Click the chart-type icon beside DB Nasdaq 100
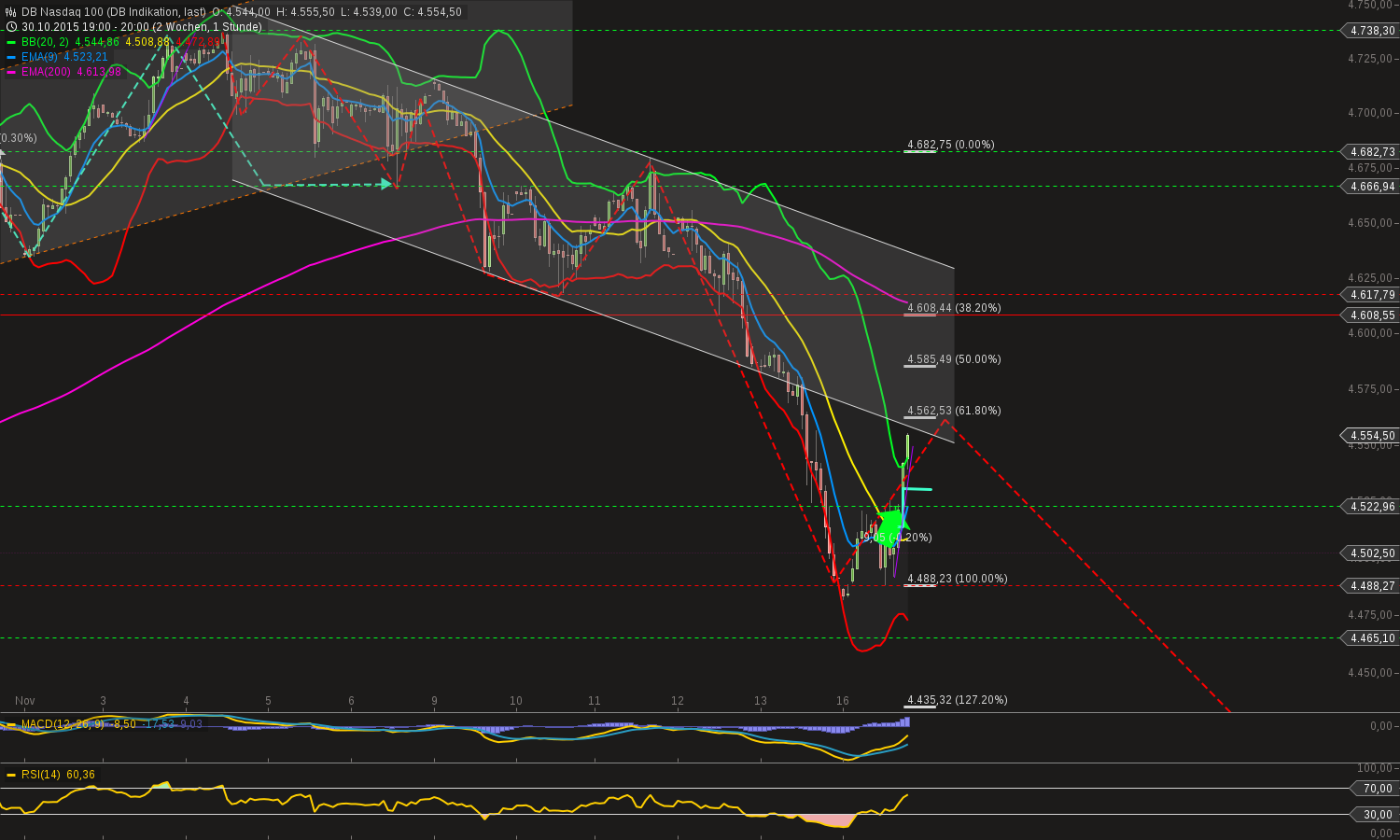 (x=10, y=12)
